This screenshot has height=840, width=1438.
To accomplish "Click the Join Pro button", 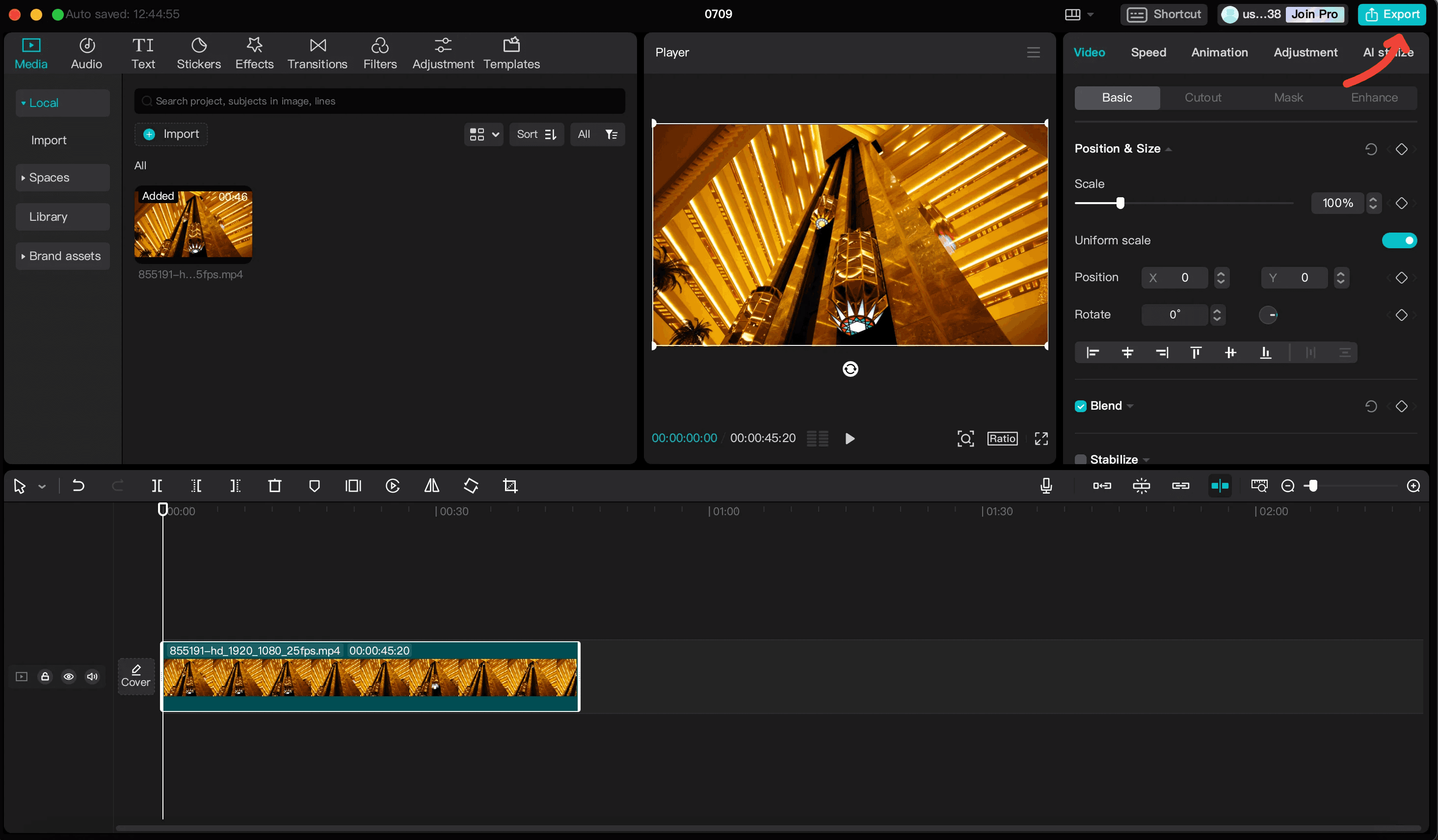I will point(1315,14).
